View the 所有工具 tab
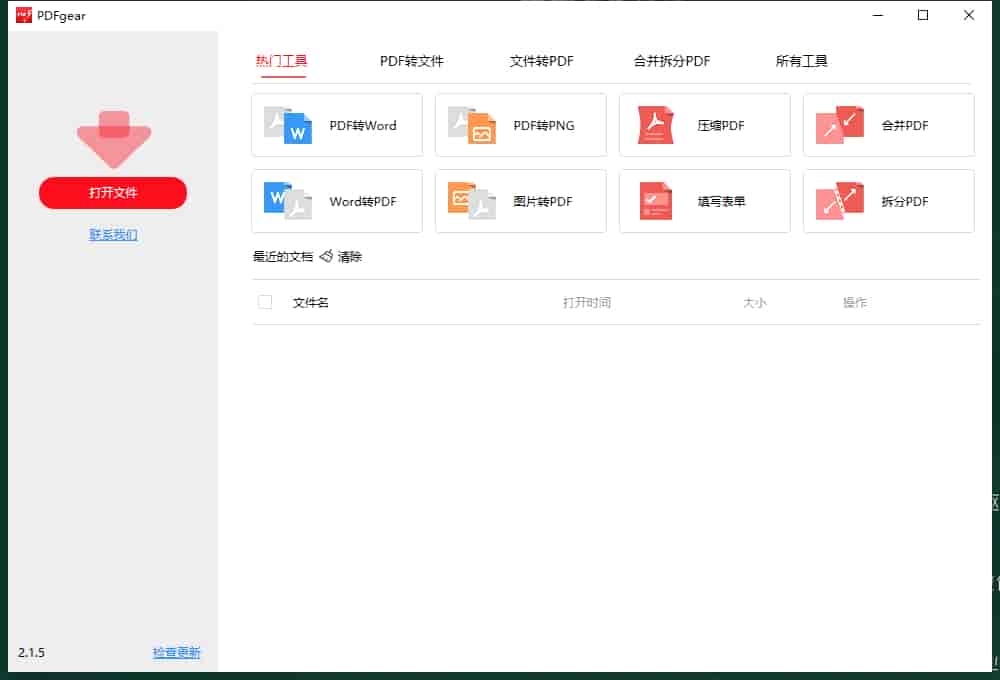 [801, 60]
